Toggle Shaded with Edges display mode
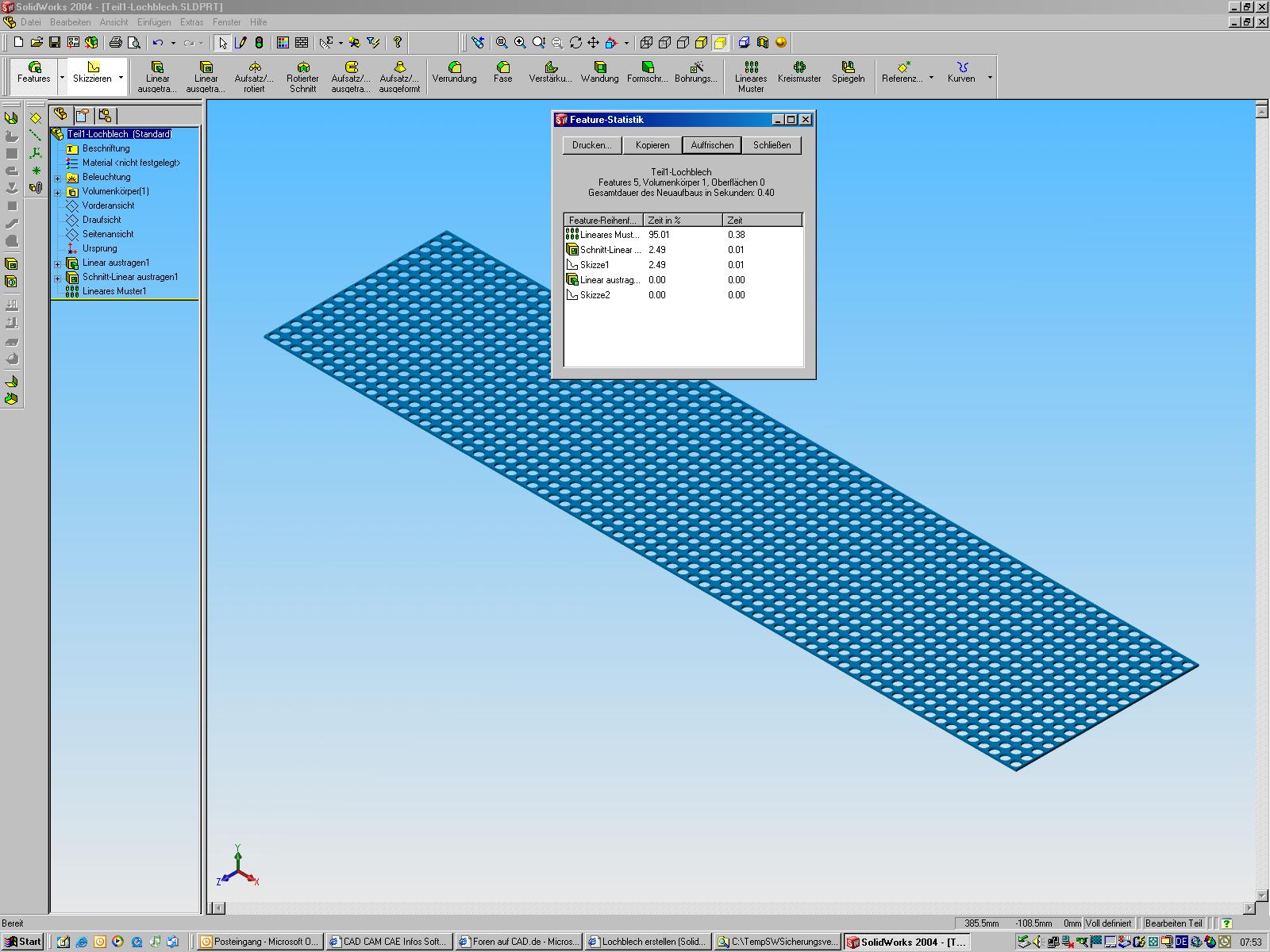The image size is (1270, 952). click(x=702, y=43)
